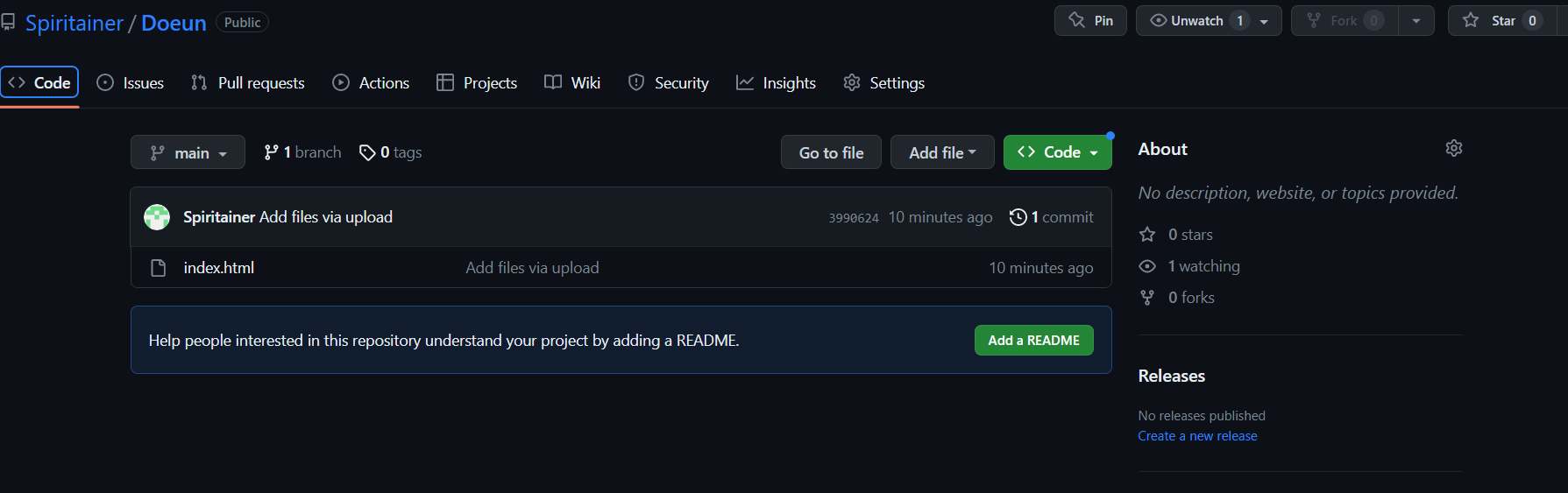Star the repository
This screenshot has height=493, width=1568.
pos(1502,21)
